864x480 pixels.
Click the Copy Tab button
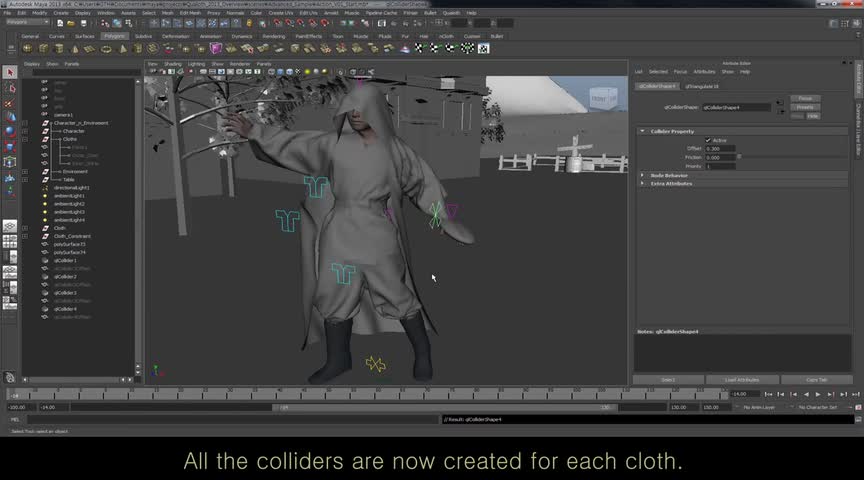click(817, 380)
